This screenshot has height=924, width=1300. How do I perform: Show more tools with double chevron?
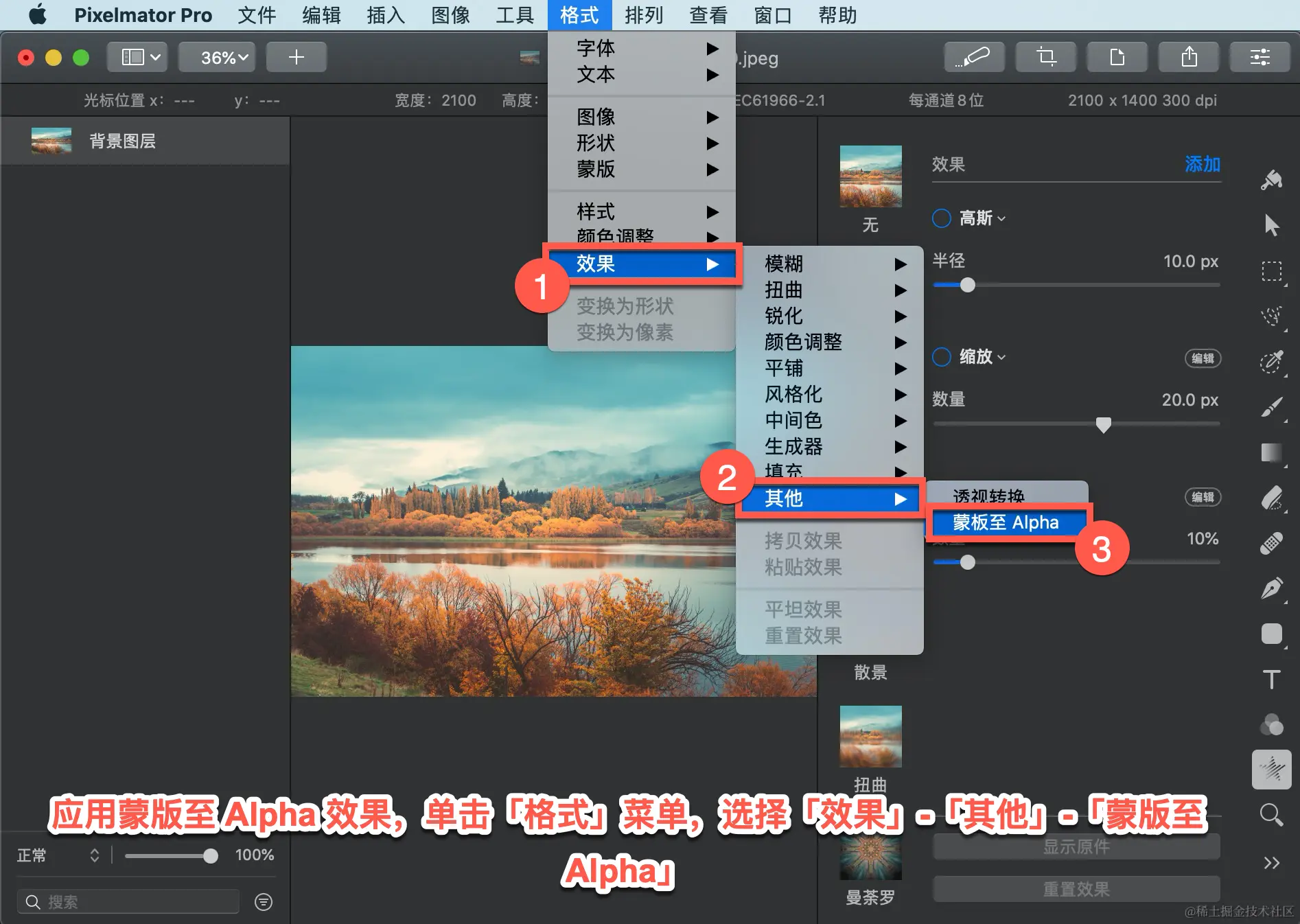[1271, 863]
